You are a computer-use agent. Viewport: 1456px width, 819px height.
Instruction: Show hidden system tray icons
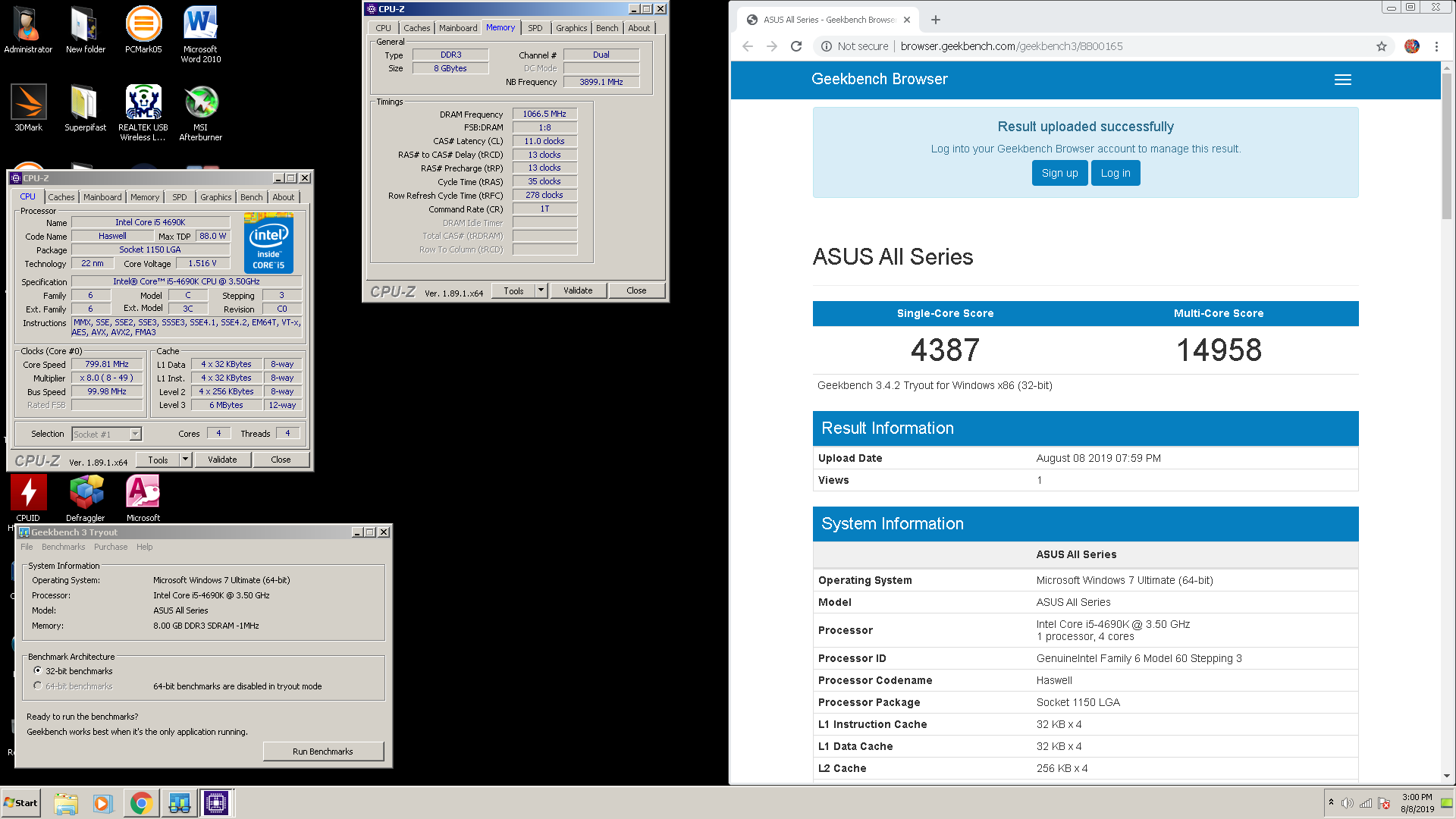pyautogui.click(x=1331, y=802)
